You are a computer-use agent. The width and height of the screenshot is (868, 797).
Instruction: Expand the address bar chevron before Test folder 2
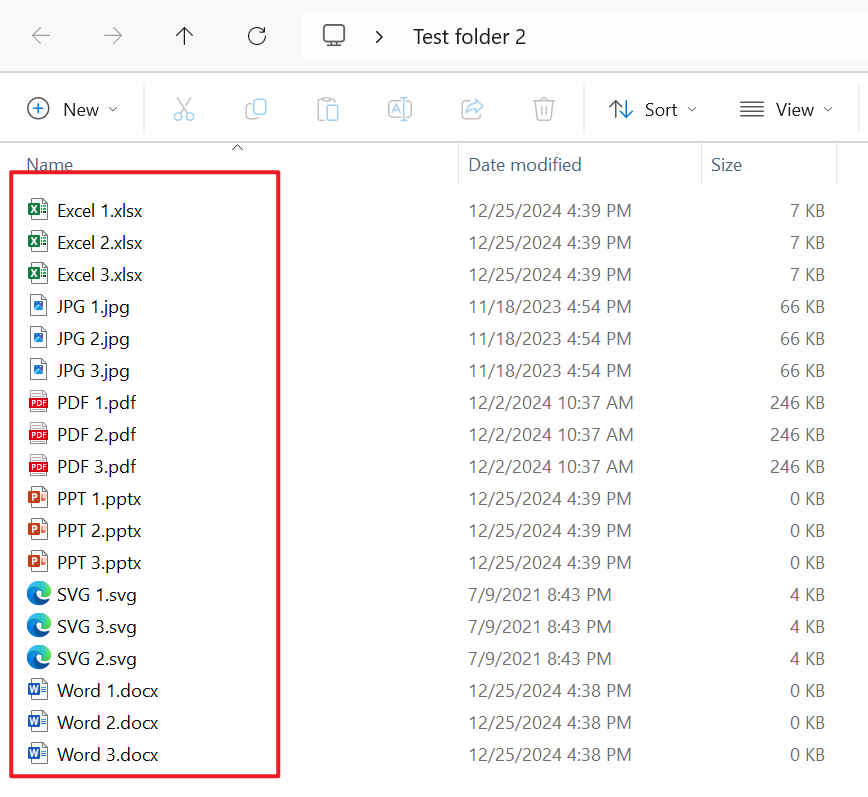point(379,37)
